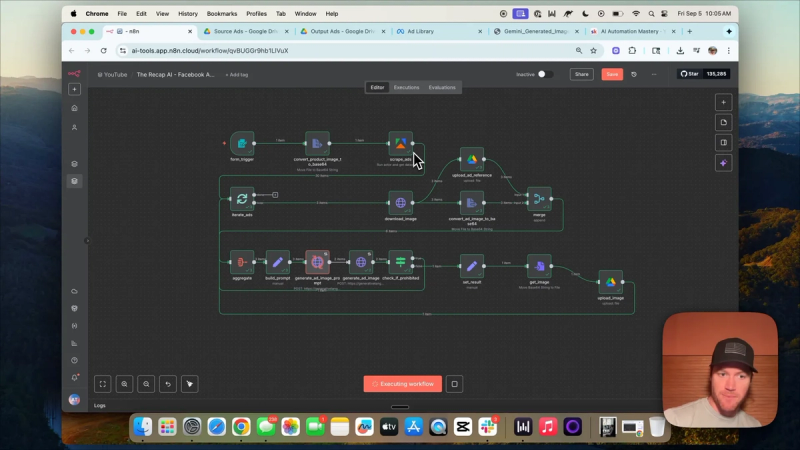Go to Home in n8n sidebar
800x450 pixels.
tap(74, 108)
